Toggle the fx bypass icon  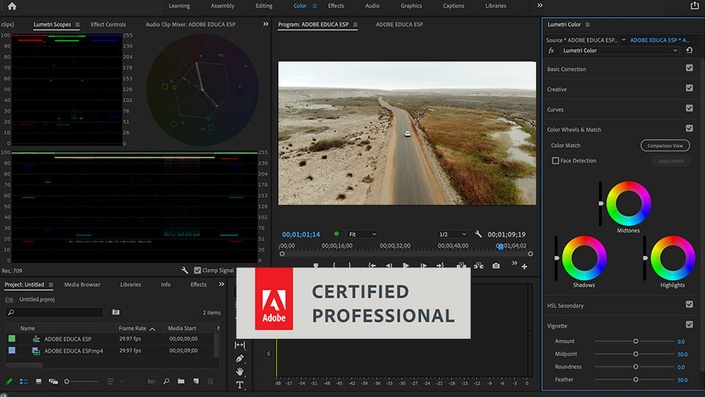click(x=551, y=51)
